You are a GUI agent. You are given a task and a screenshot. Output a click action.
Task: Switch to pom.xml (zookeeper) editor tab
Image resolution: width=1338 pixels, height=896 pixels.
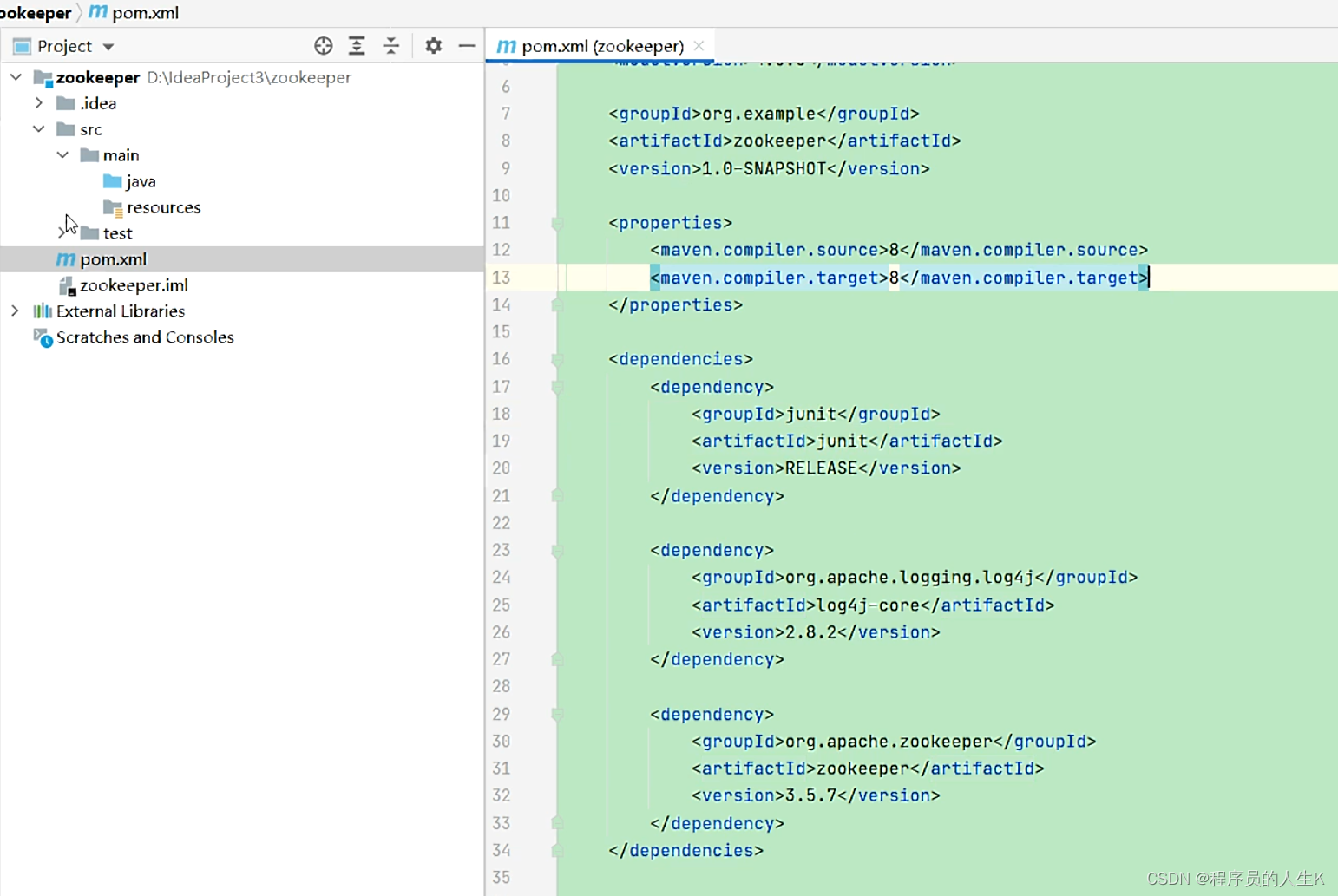coord(602,46)
